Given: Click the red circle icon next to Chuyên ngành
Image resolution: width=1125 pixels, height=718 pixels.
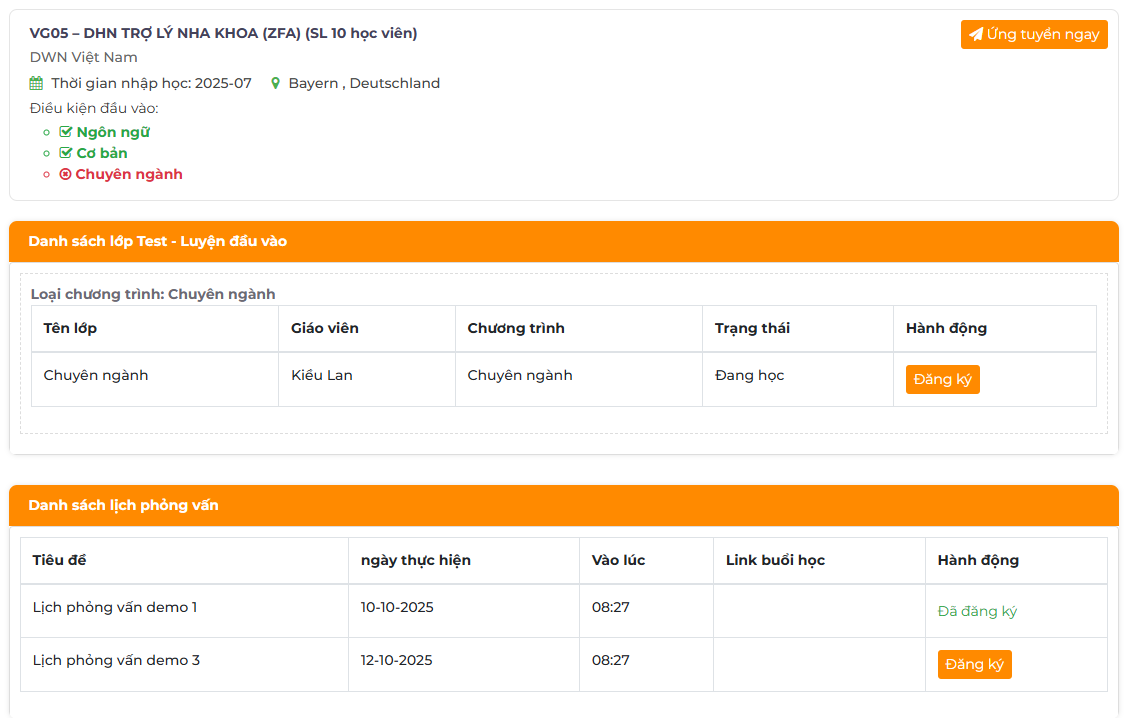Looking at the screenshot, I should [x=66, y=174].
